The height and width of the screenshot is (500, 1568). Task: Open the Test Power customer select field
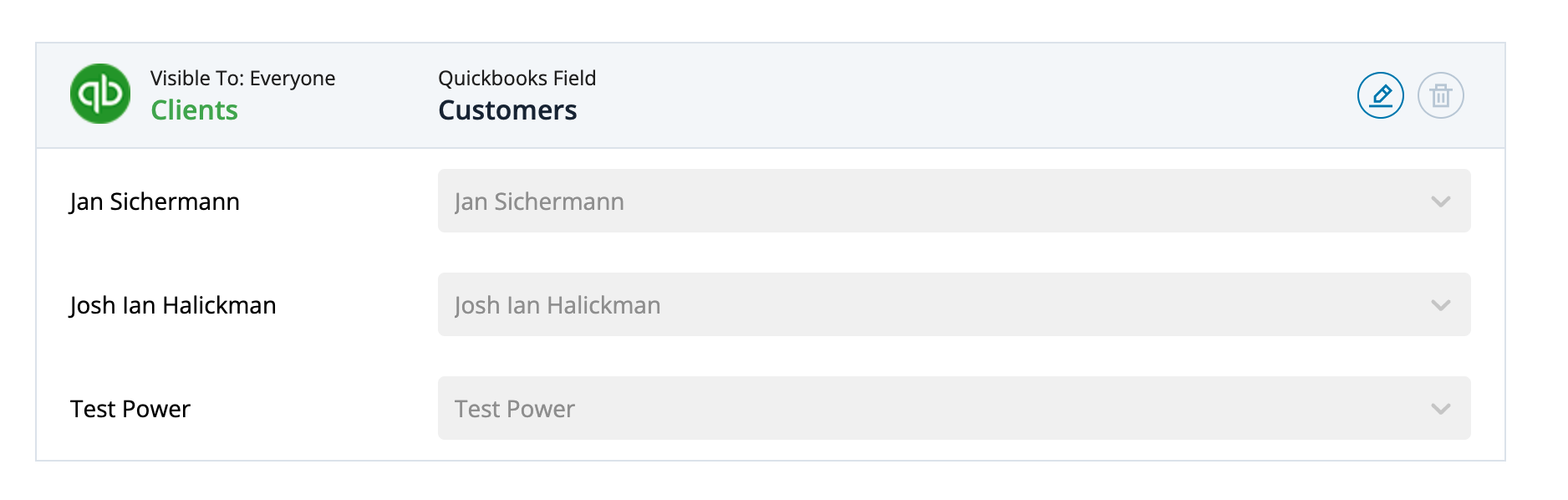point(954,408)
